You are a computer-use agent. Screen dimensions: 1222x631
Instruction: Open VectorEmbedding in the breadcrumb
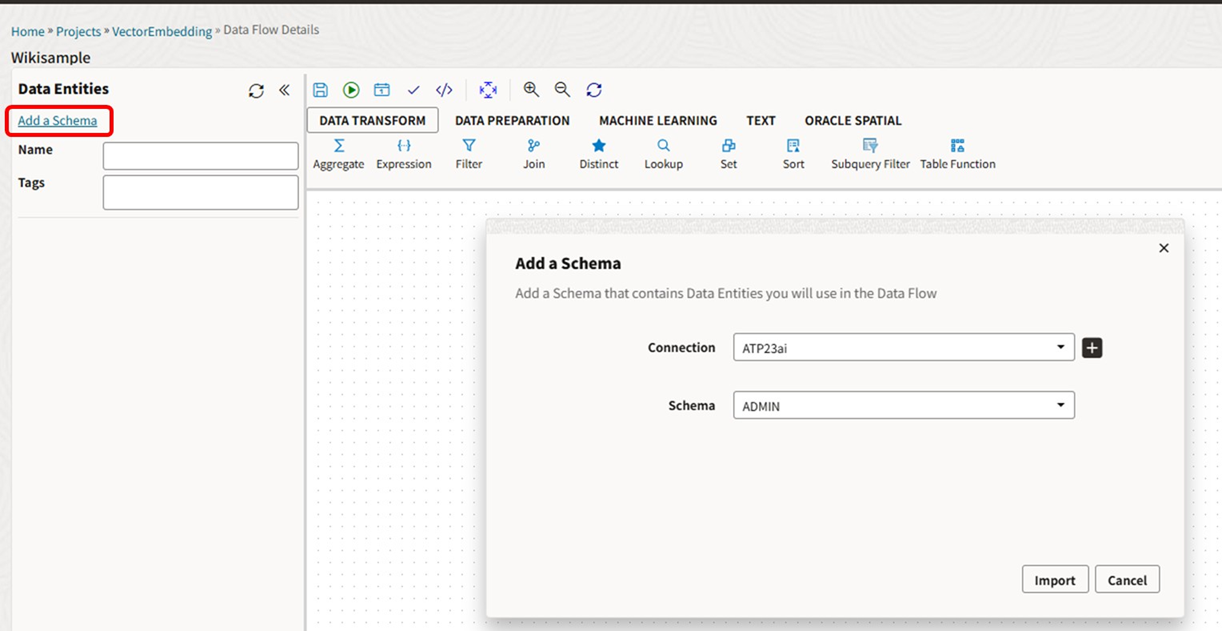[162, 31]
